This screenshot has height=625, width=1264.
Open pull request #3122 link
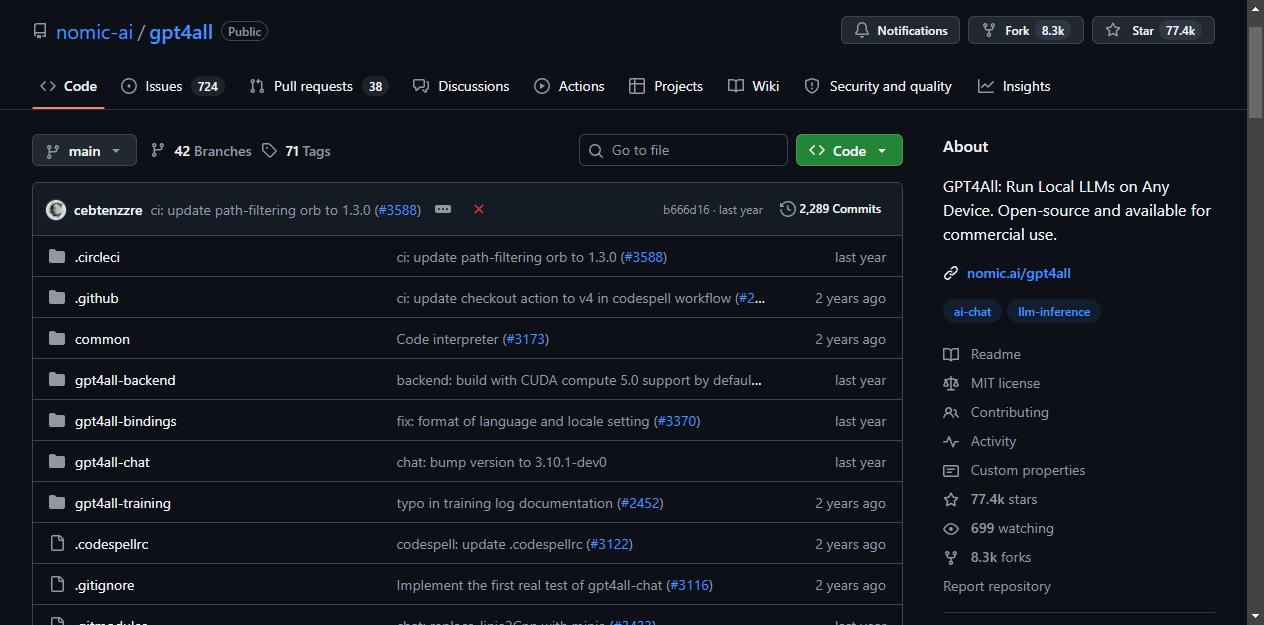click(610, 544)
